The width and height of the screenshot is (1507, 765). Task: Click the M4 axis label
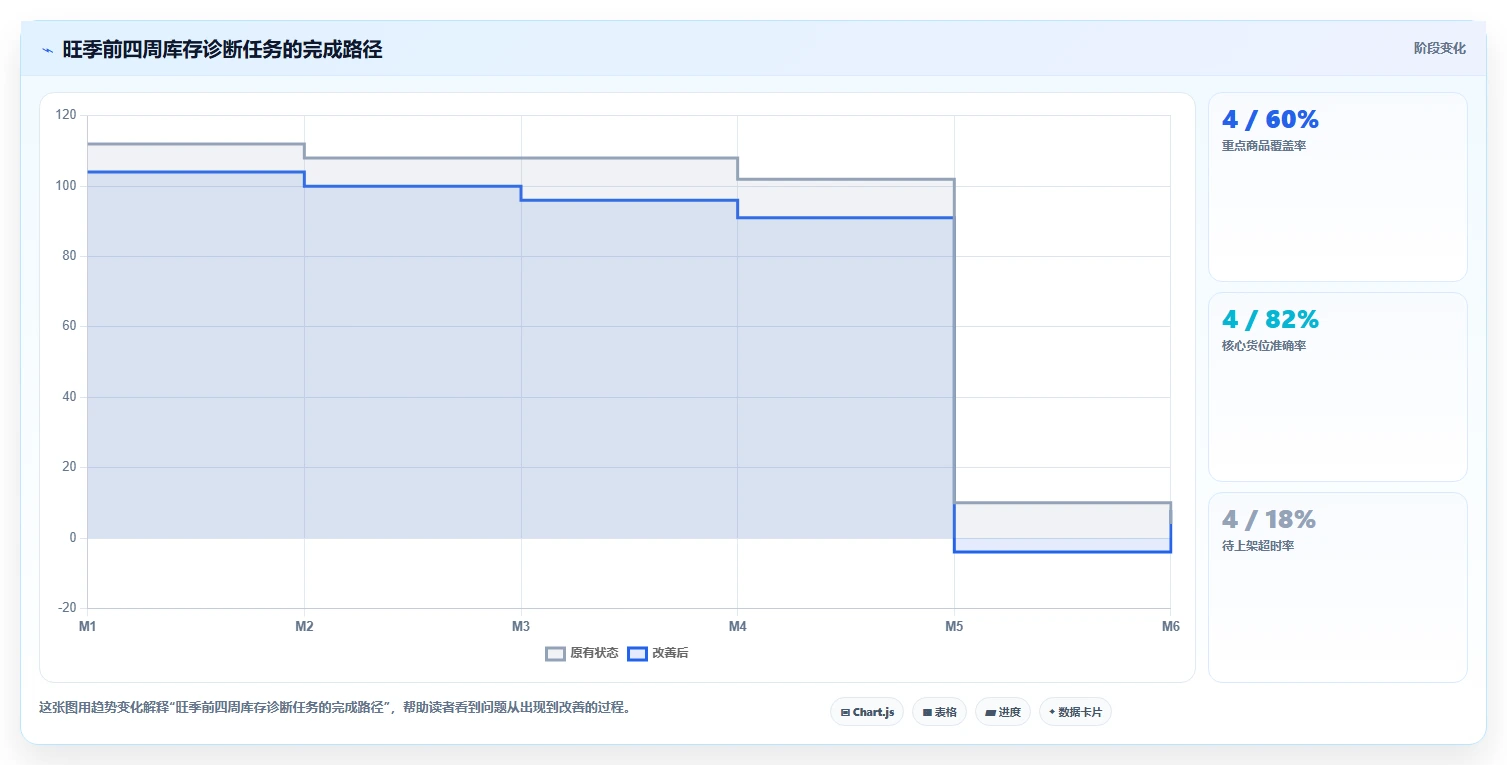click(737, 626)
